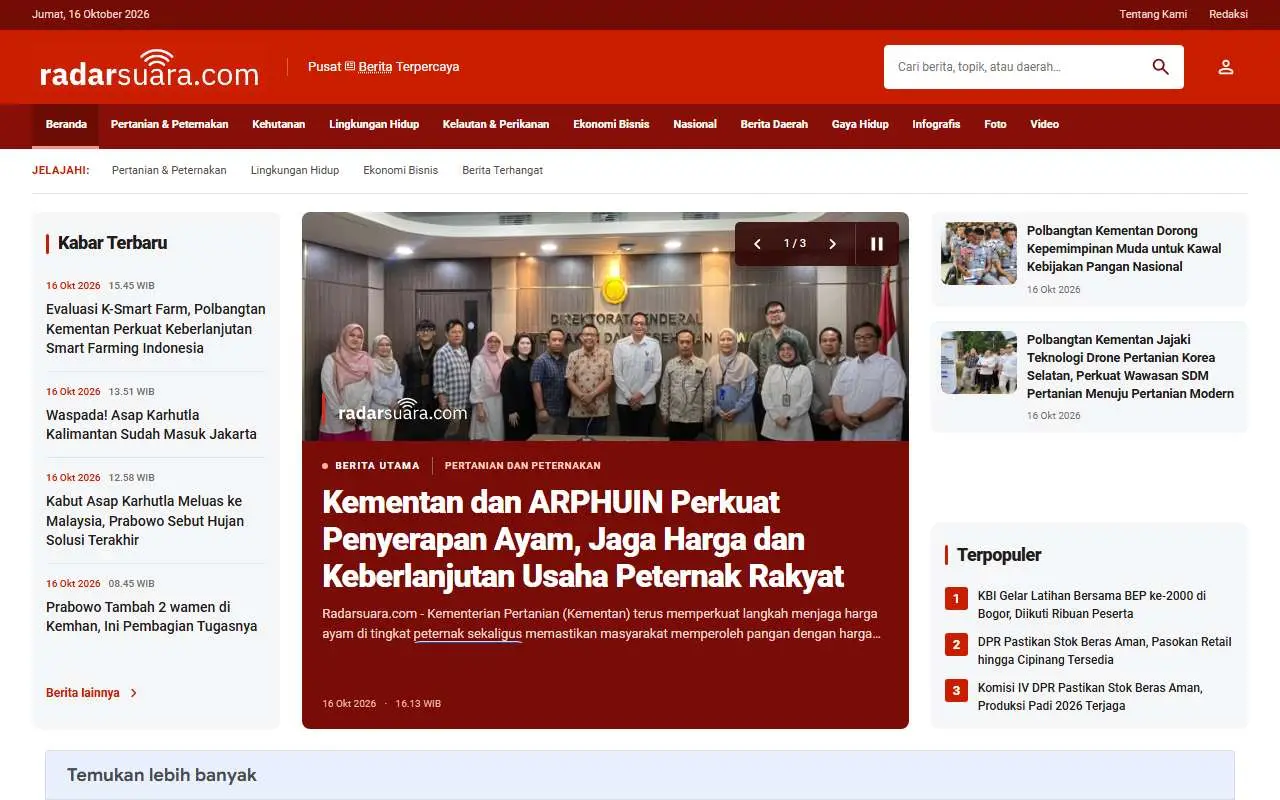Open Polbangtan Teknologi Drone article thumbnail
Screen dimensions: 1280x800
(x=979, y=362)
